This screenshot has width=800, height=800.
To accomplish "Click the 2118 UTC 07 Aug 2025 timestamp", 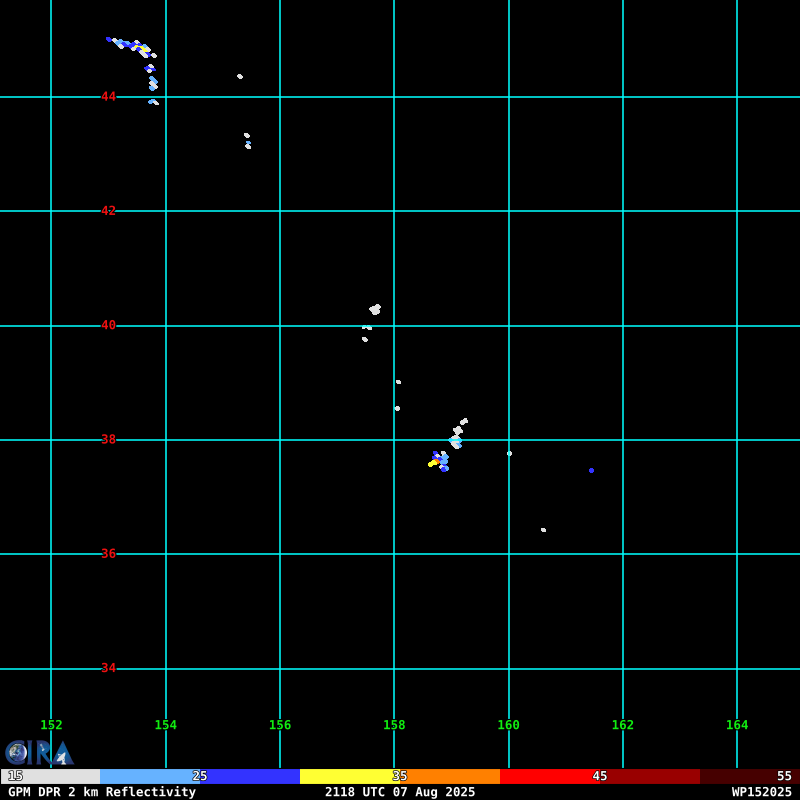I will click(x=400, y=792).
